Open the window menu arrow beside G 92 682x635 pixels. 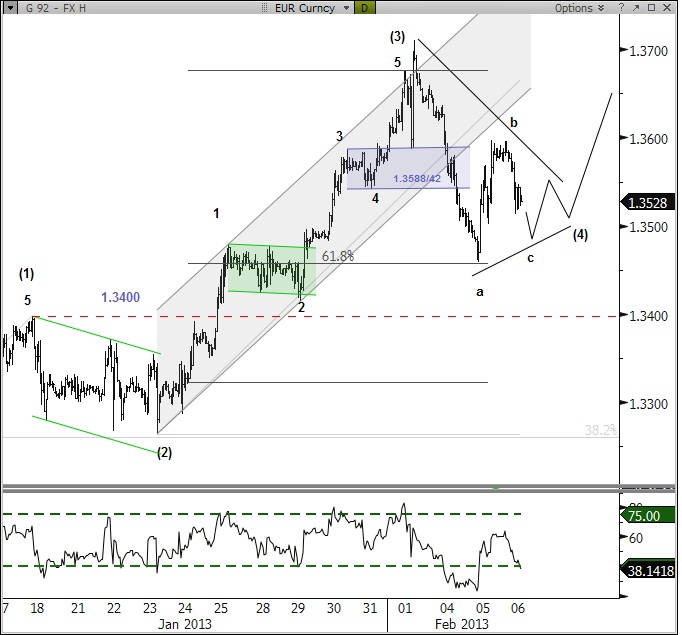pyautogui.click(x=7, y=8)
